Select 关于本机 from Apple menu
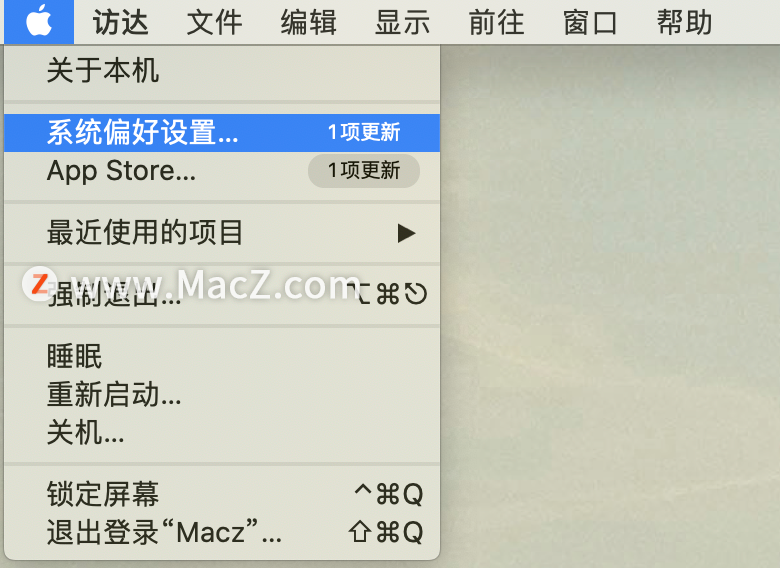 pyautogui.click(x=222, y=71)
